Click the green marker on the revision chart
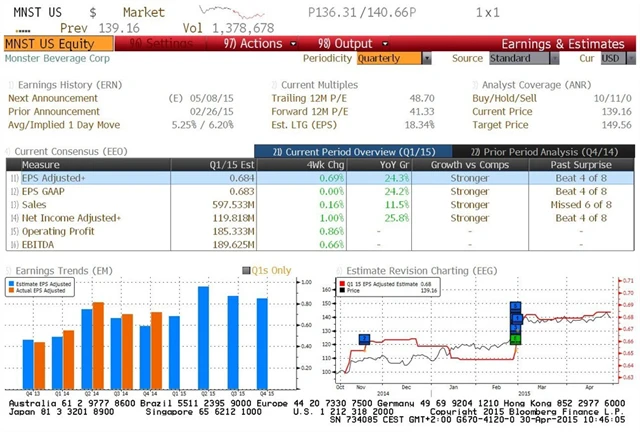This screenshot has height=432, width=640. [516, 338]
